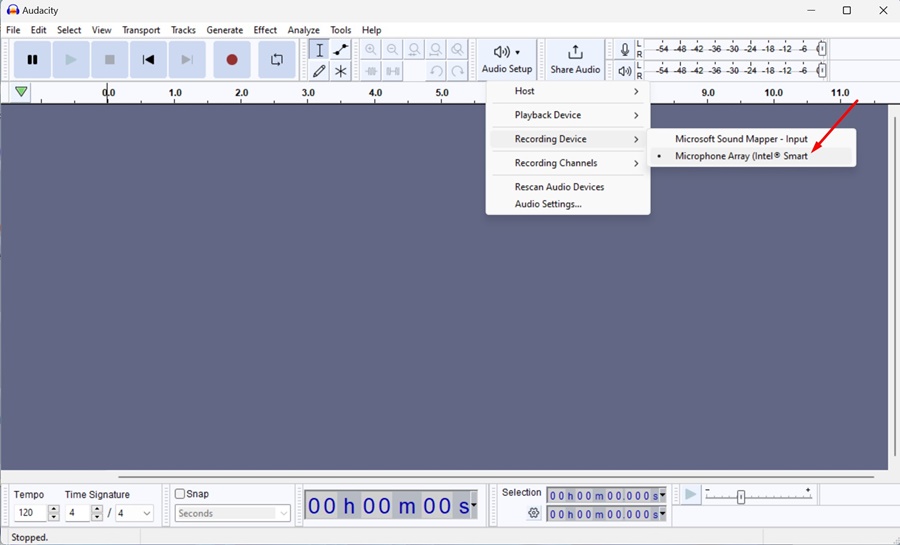Click Fit selection to width icon
Viewport: 900px width, 545px height.
[x=414, y=50]
